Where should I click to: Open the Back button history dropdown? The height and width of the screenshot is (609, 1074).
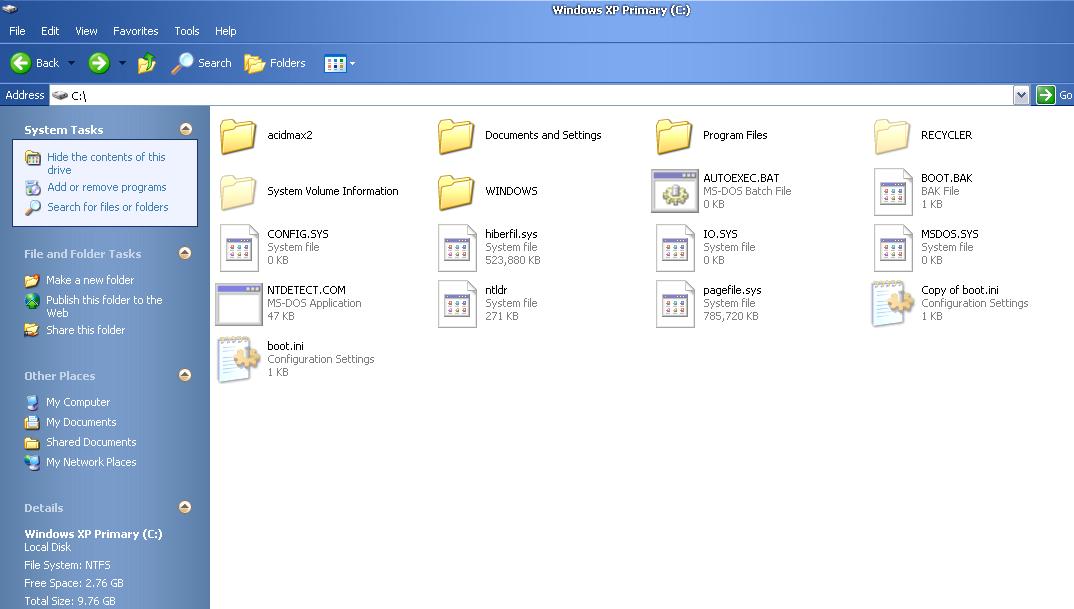[71, 63]
